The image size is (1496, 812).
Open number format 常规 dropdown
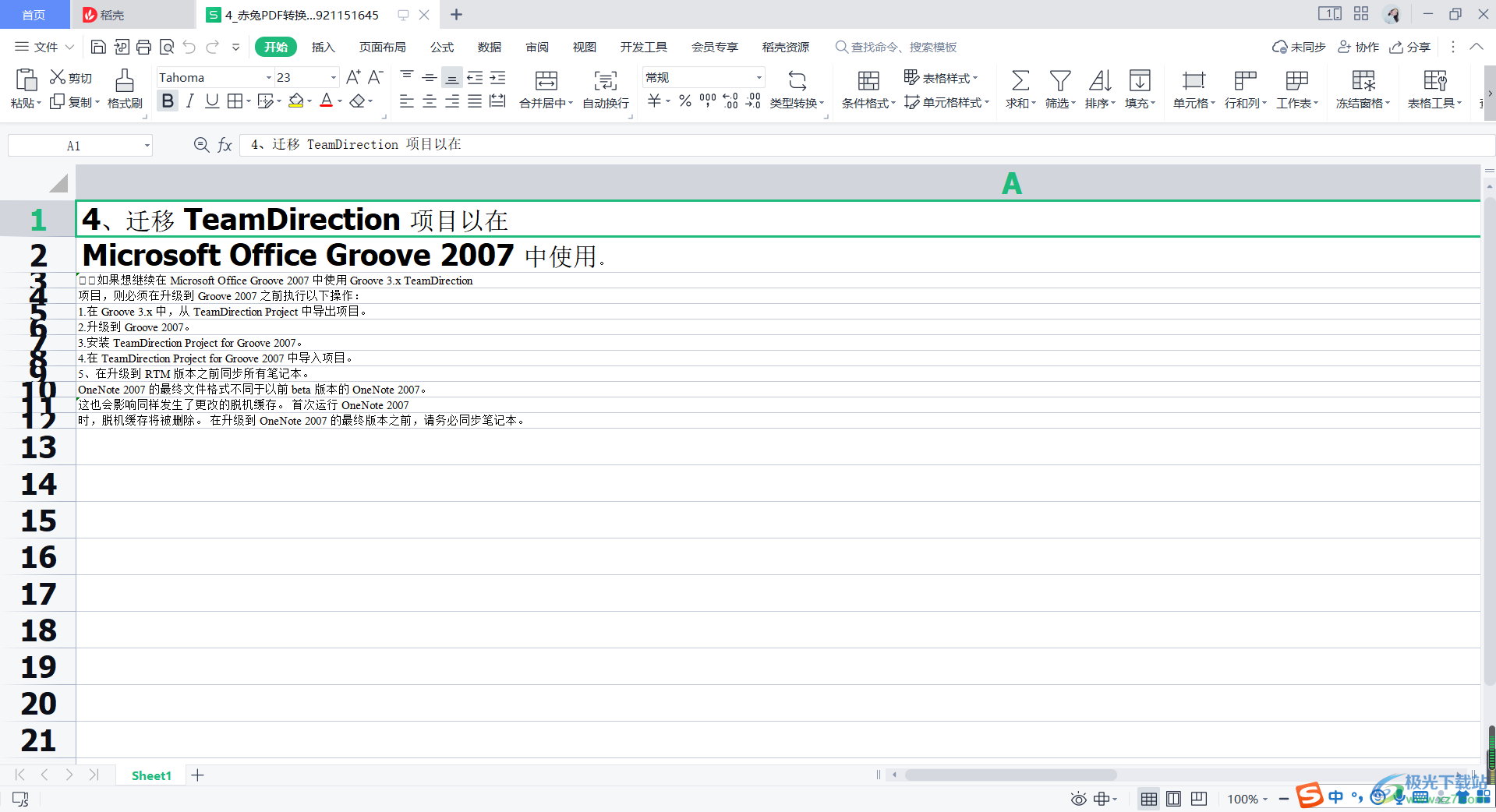click(x=759, y=77)
